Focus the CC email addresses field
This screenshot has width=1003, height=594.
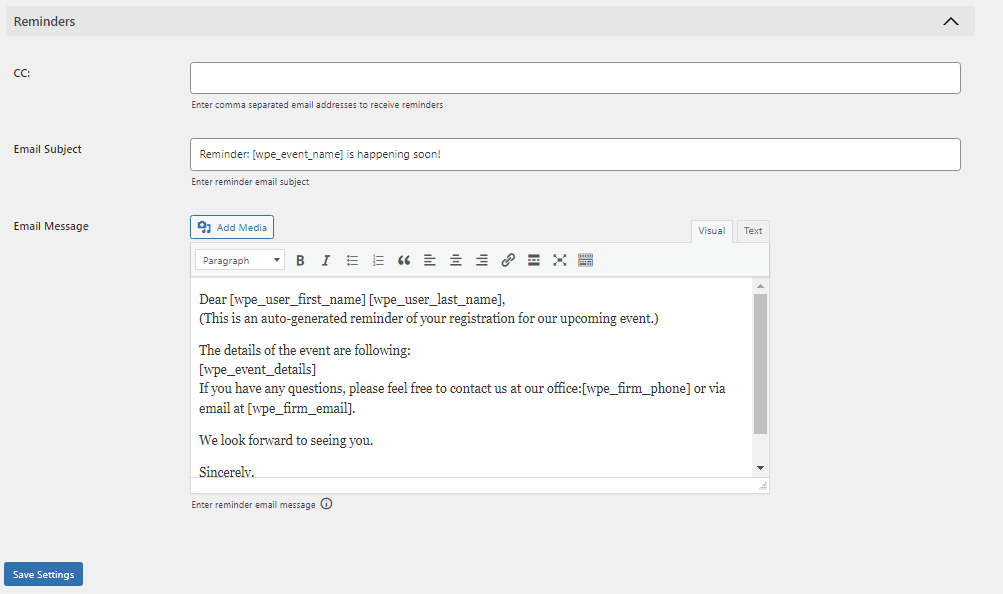(x=575, y=78)
